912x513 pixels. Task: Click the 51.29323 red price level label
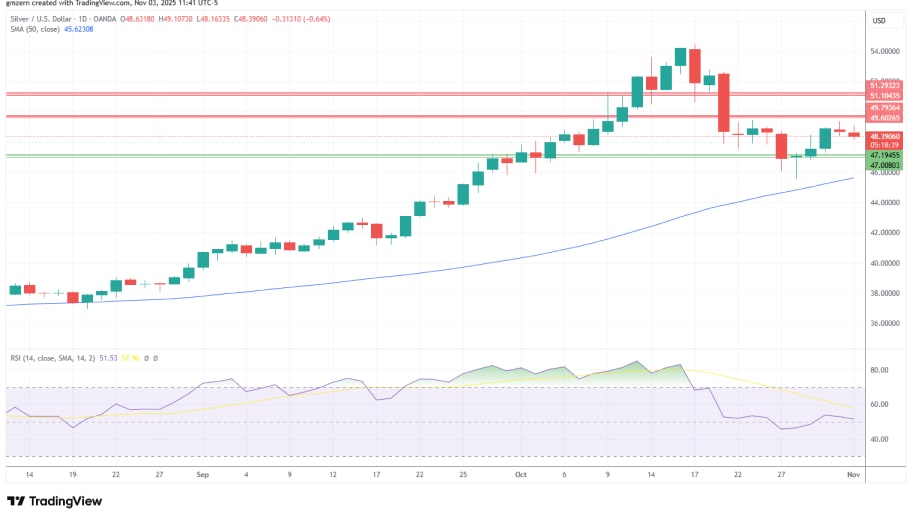(885, 86)
